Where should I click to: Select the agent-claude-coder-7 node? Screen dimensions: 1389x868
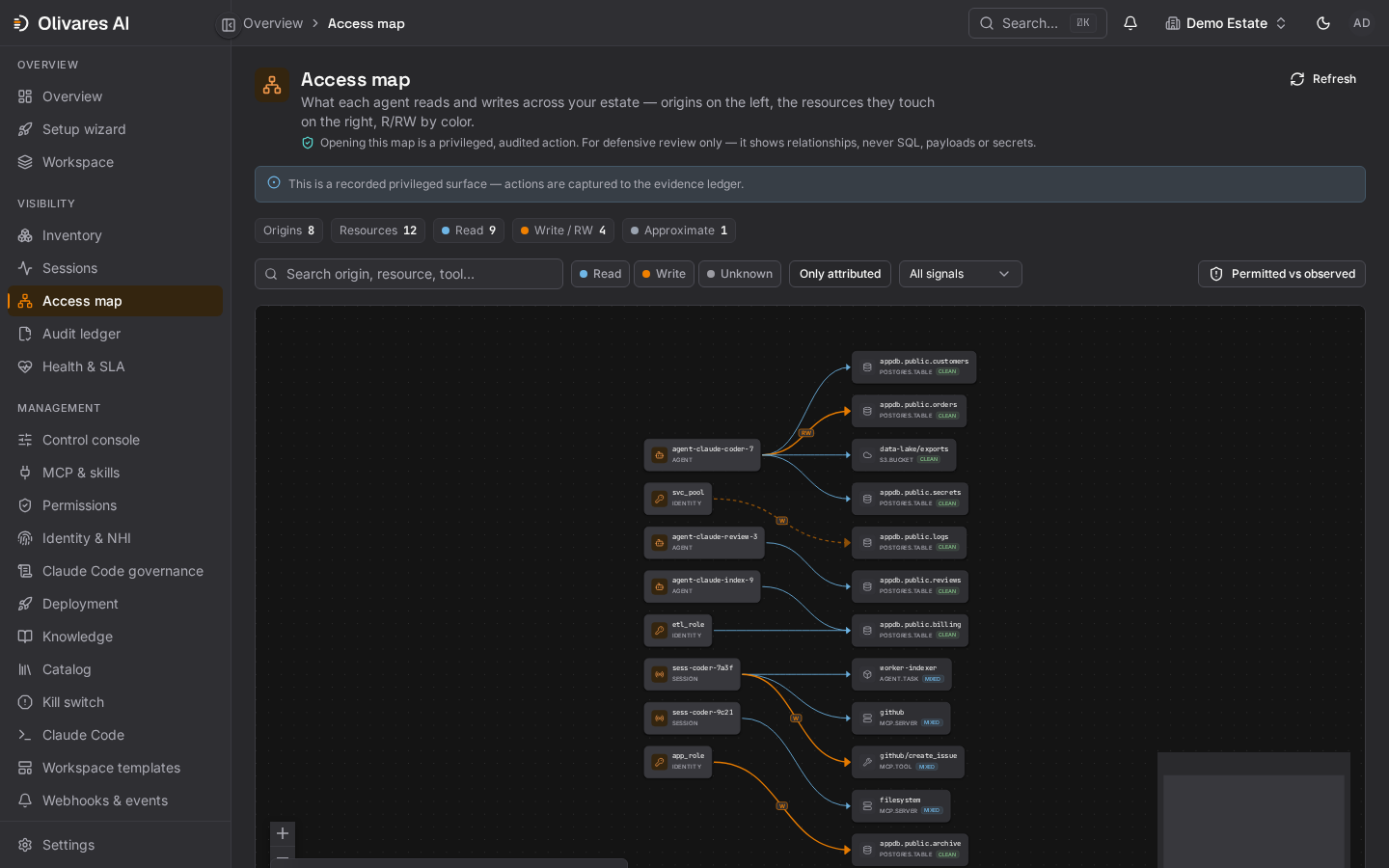tap(702, 454)
